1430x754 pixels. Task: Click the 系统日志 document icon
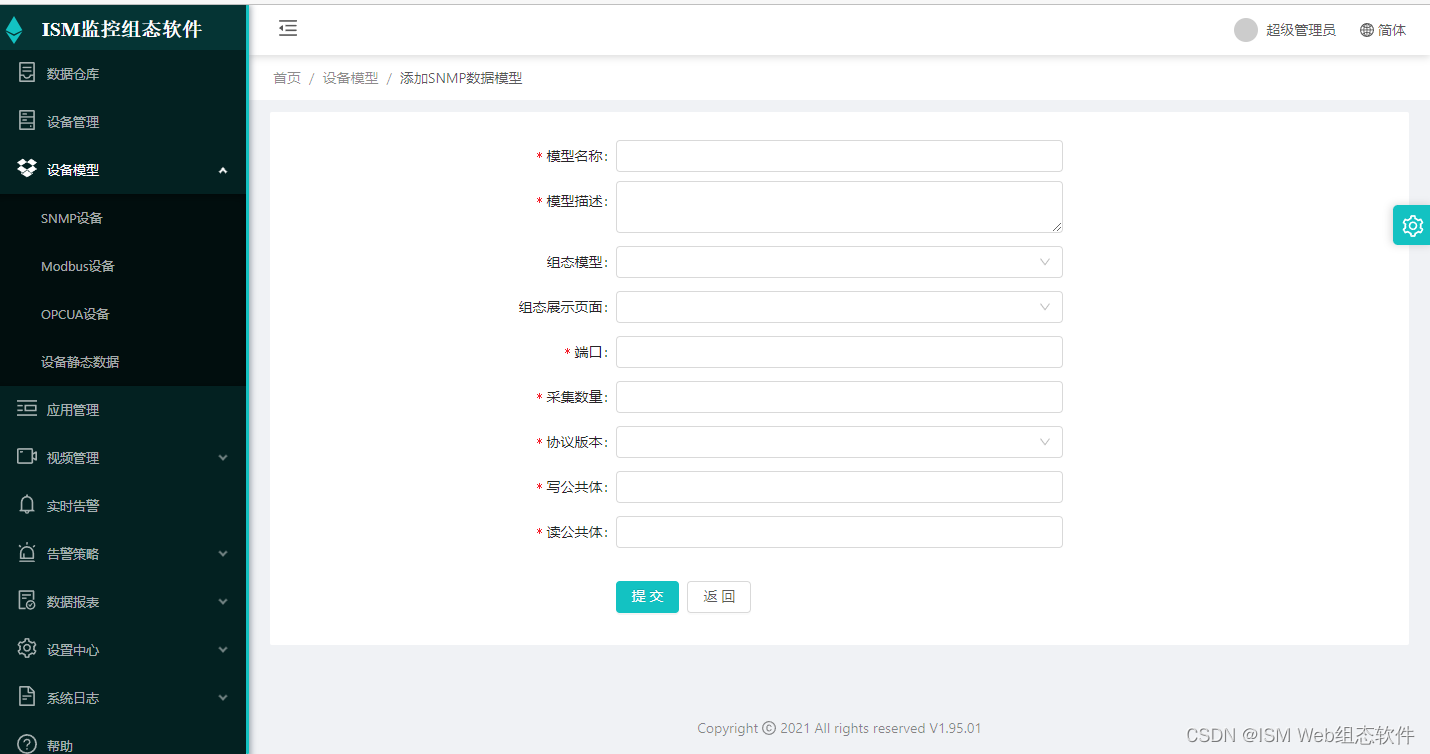(x=27, y=697)
